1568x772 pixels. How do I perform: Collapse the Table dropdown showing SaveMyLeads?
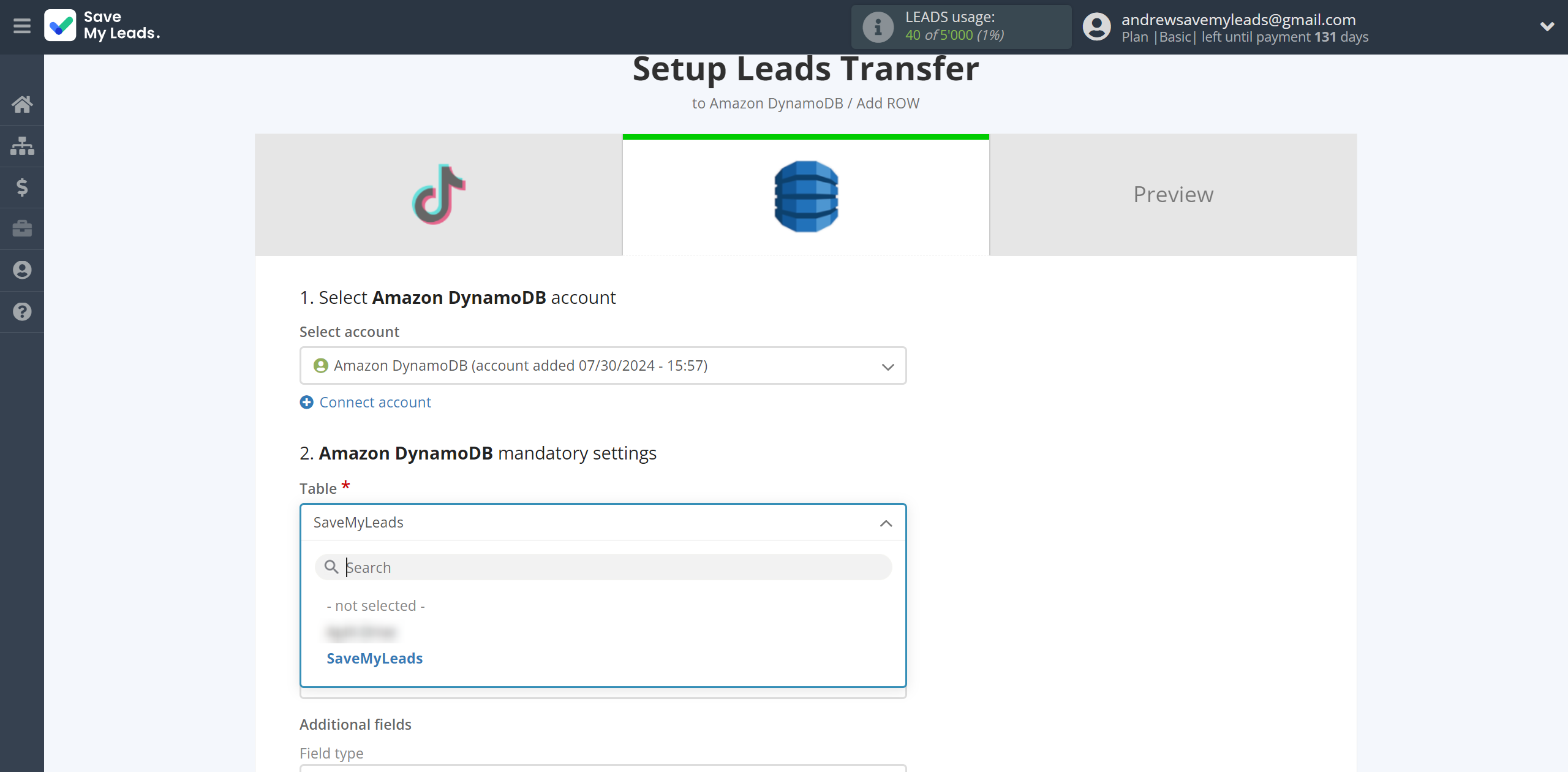click(603, 523)
